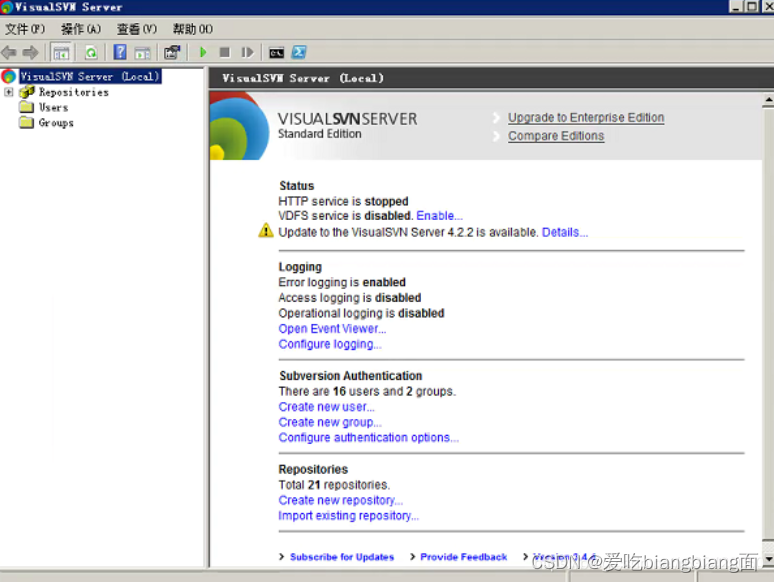This screenshot has height=582, width=774.
Task: Select the Repositories tree item
Action: point(74,92)
